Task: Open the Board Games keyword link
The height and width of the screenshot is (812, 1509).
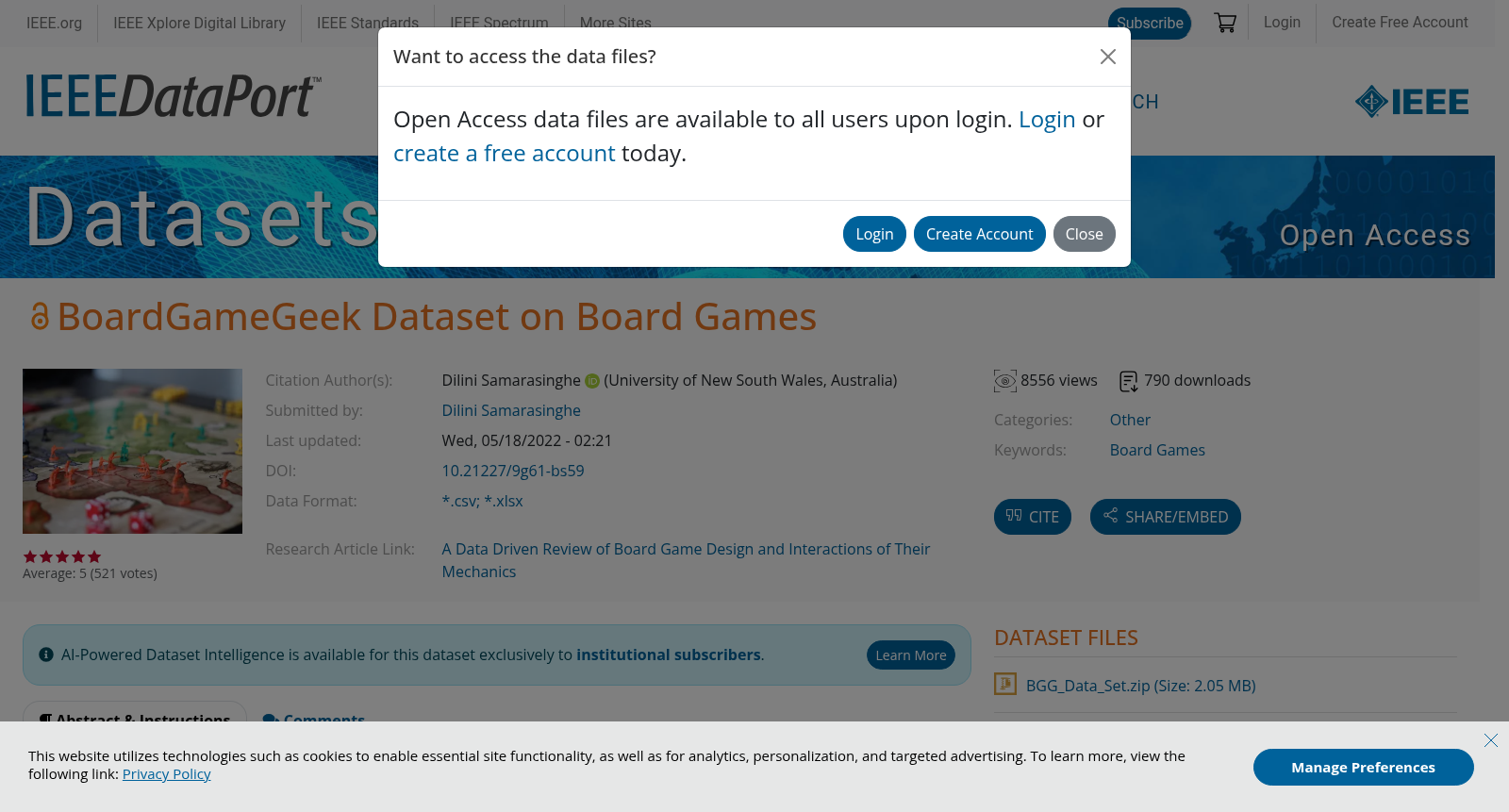Action: [1157, 450]
